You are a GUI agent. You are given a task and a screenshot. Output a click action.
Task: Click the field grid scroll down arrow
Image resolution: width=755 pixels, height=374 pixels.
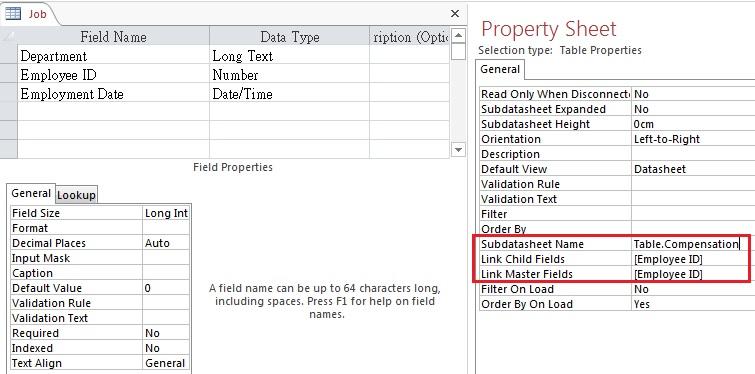458,150
